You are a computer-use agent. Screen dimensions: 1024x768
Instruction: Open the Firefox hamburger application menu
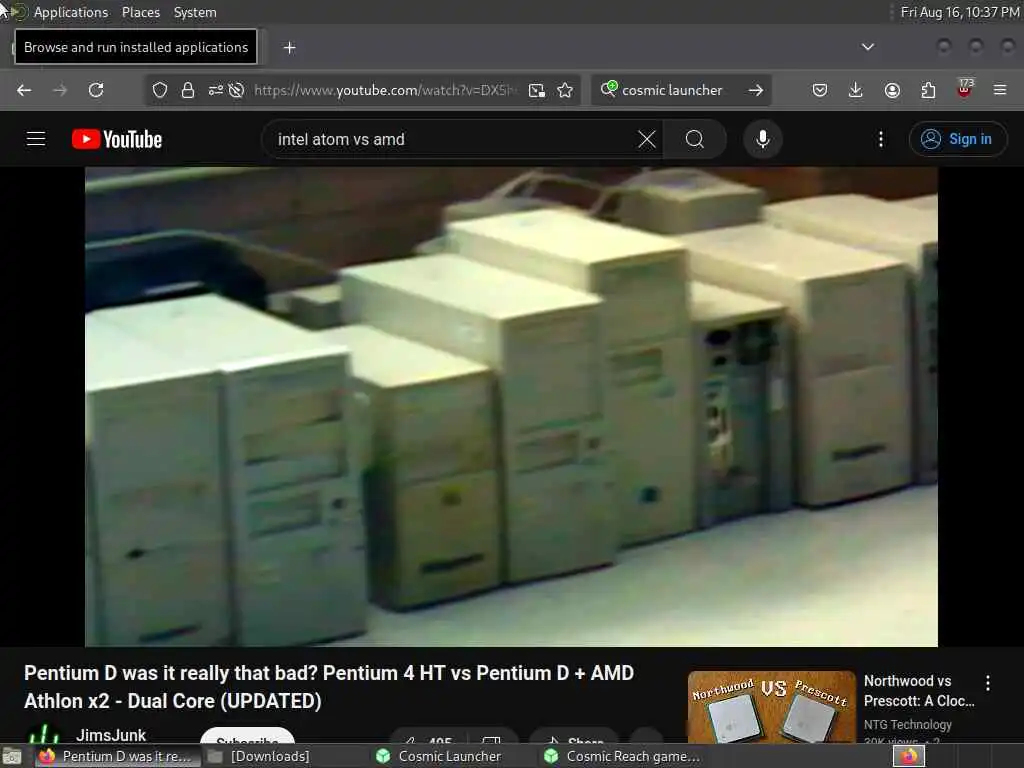(1000, 90)
